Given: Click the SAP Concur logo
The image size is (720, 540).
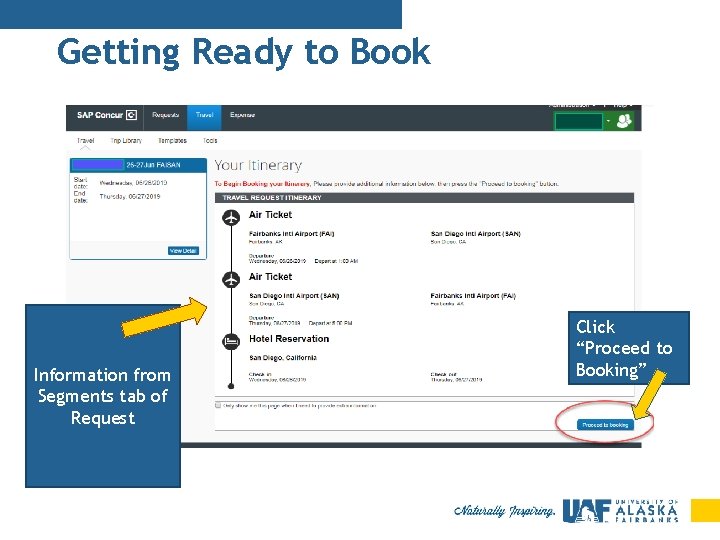Looking at the screenshot, I should pyautogui.click(x=107, y=115).
